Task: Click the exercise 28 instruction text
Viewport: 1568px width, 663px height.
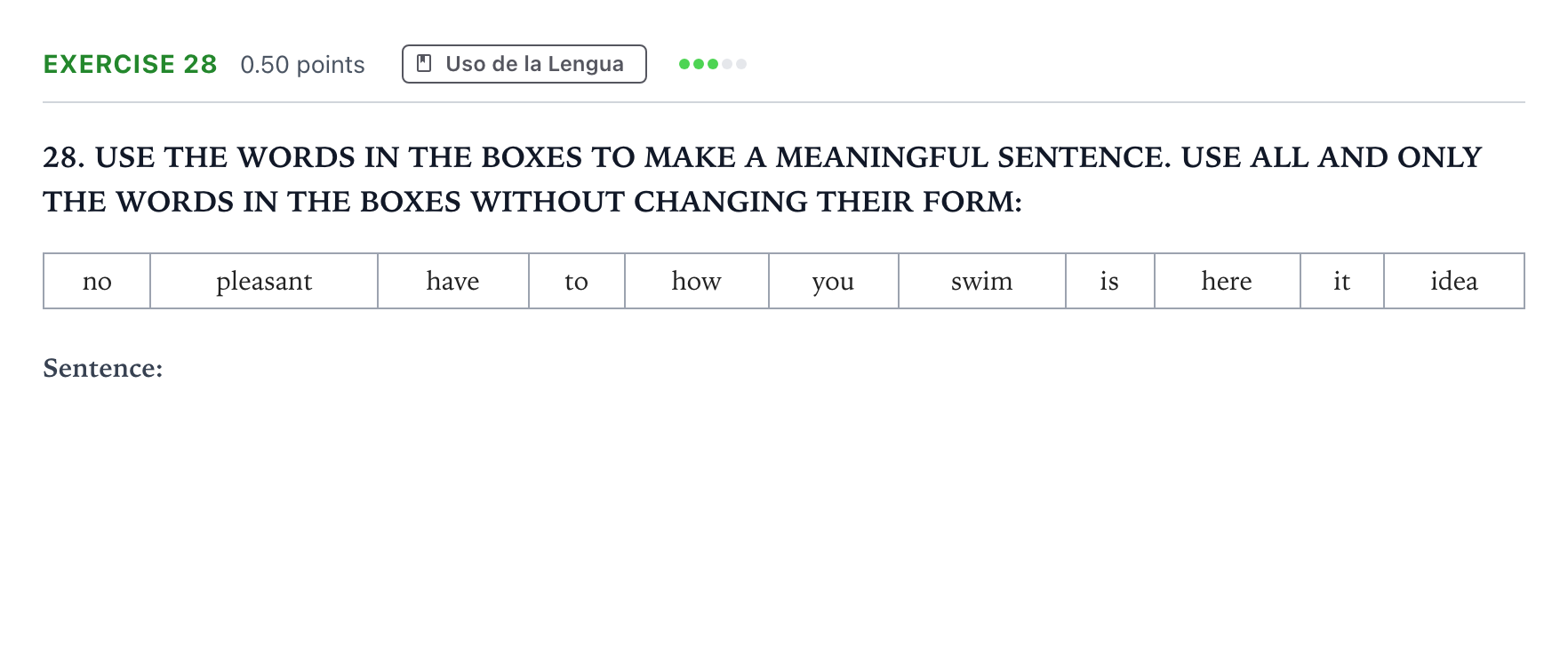Action: pos(763,180)
